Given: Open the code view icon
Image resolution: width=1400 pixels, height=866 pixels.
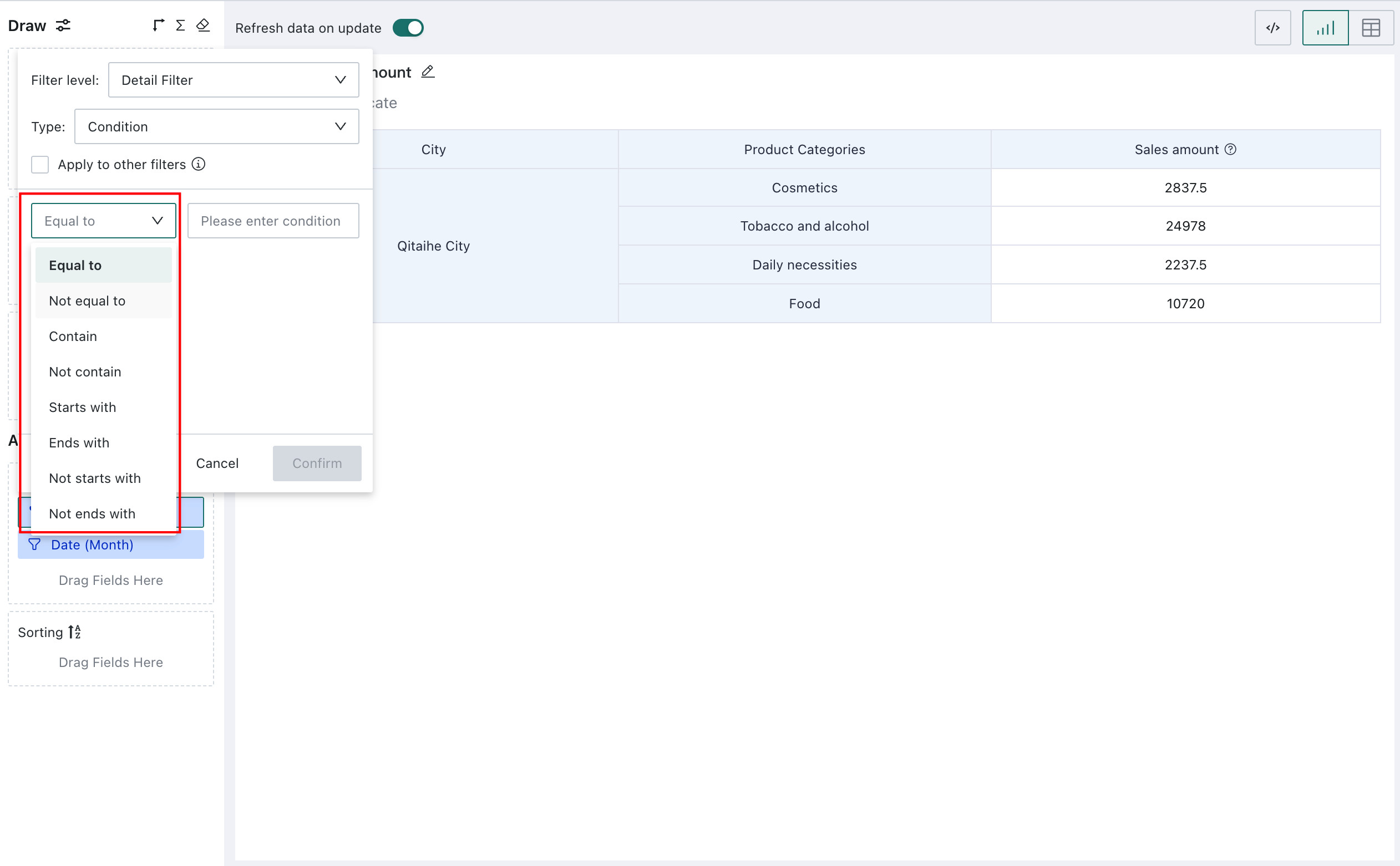Looking at the screenshot, I should click(1272, 28).
